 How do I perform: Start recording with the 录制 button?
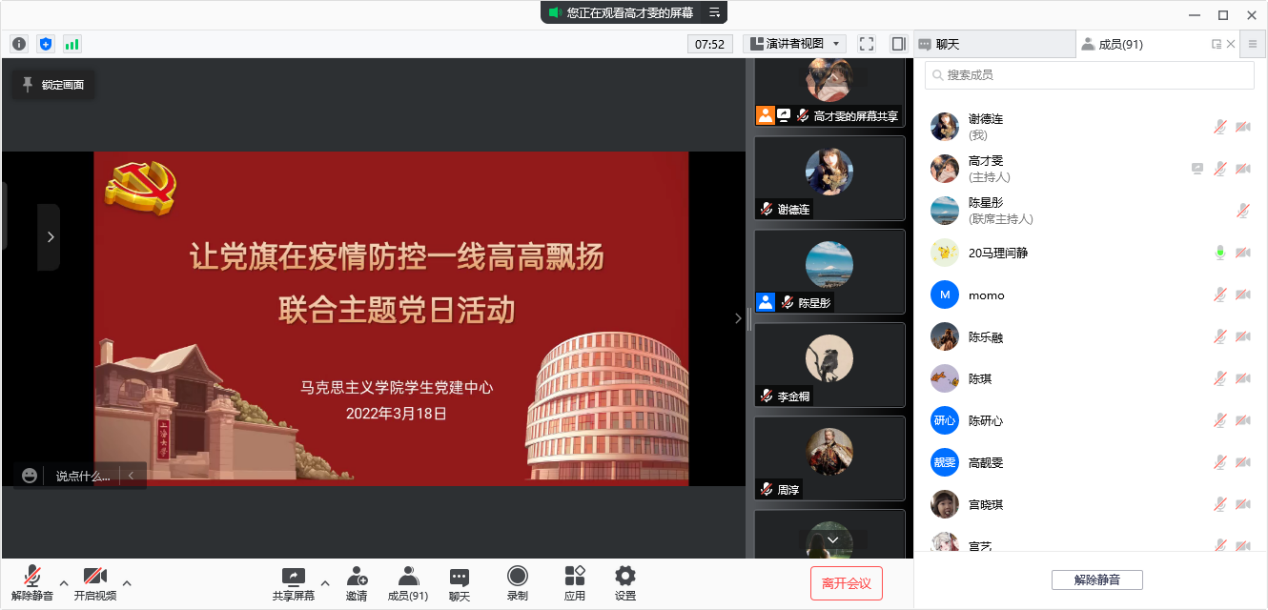click(x=517, y=583)
